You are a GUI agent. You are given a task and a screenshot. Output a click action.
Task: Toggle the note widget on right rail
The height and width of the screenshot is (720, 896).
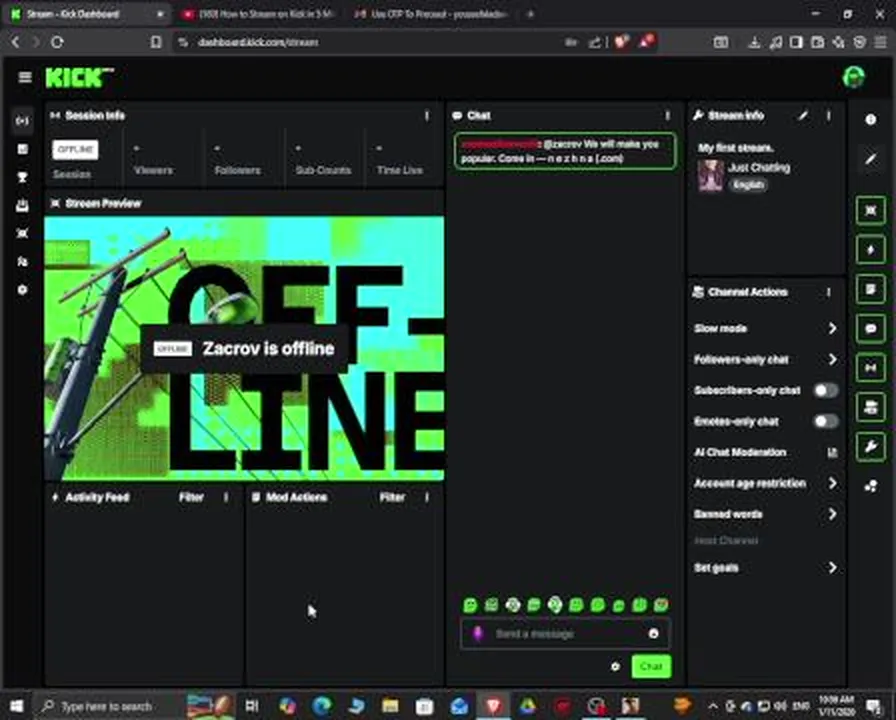[x=870, y=289]
